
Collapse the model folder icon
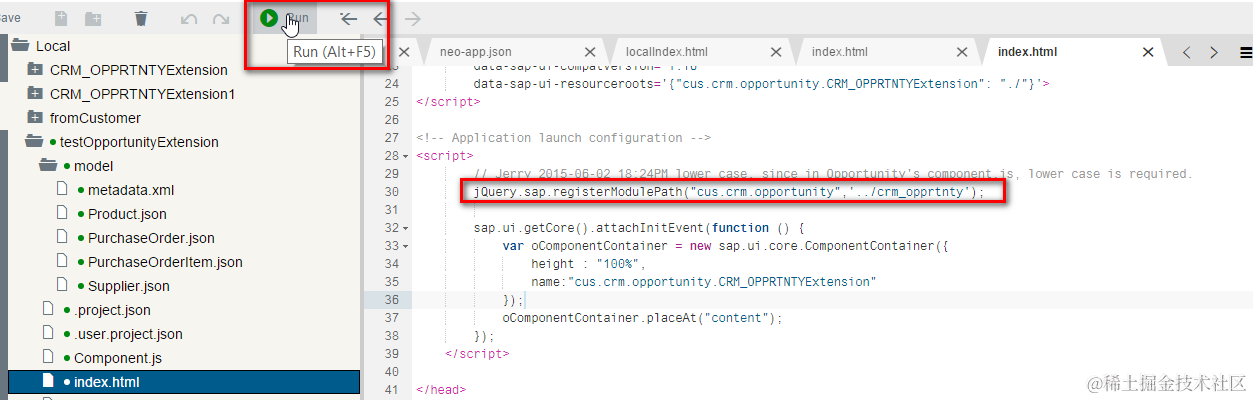48,166
